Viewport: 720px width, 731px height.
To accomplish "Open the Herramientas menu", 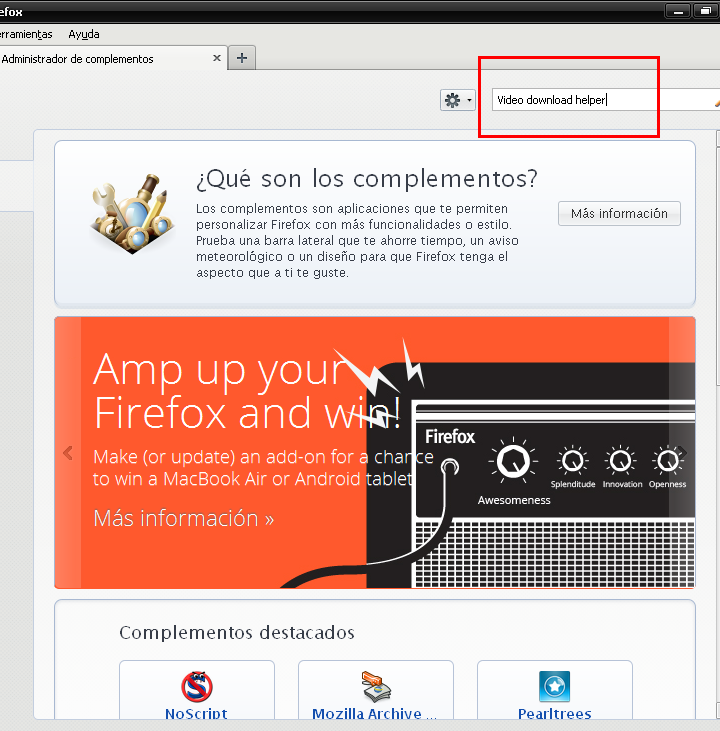I will pos(26,34).
